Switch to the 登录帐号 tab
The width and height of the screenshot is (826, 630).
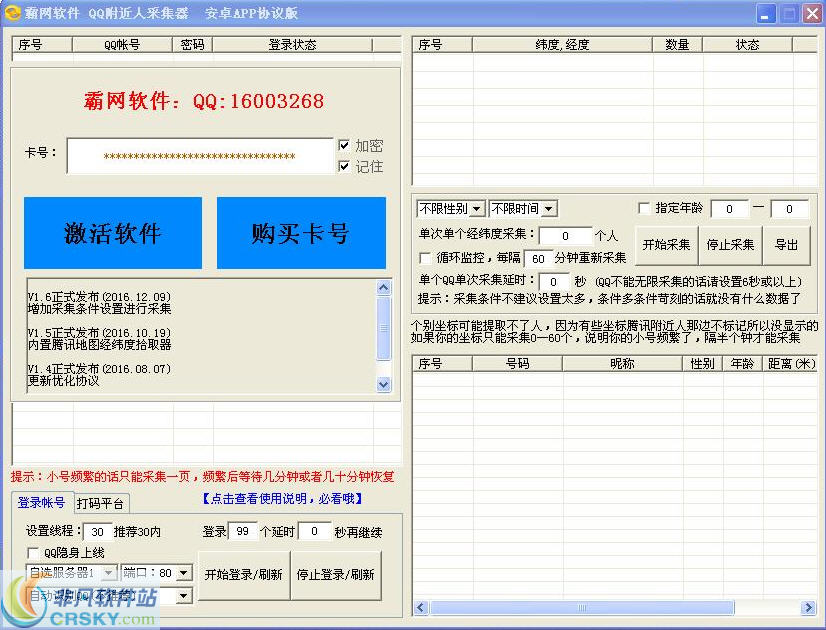[x=41, y=503]
